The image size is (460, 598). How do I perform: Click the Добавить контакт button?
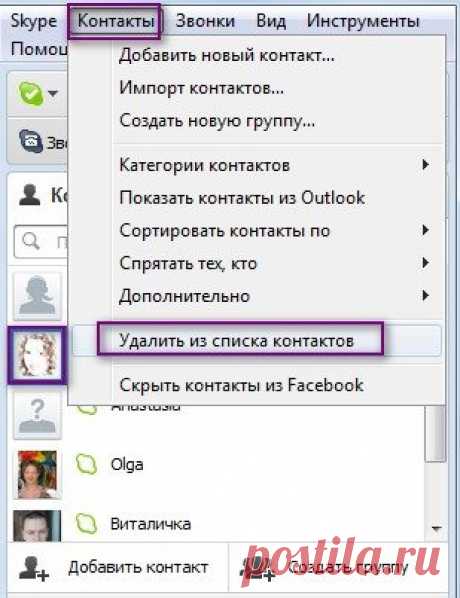tap(117, 567)
